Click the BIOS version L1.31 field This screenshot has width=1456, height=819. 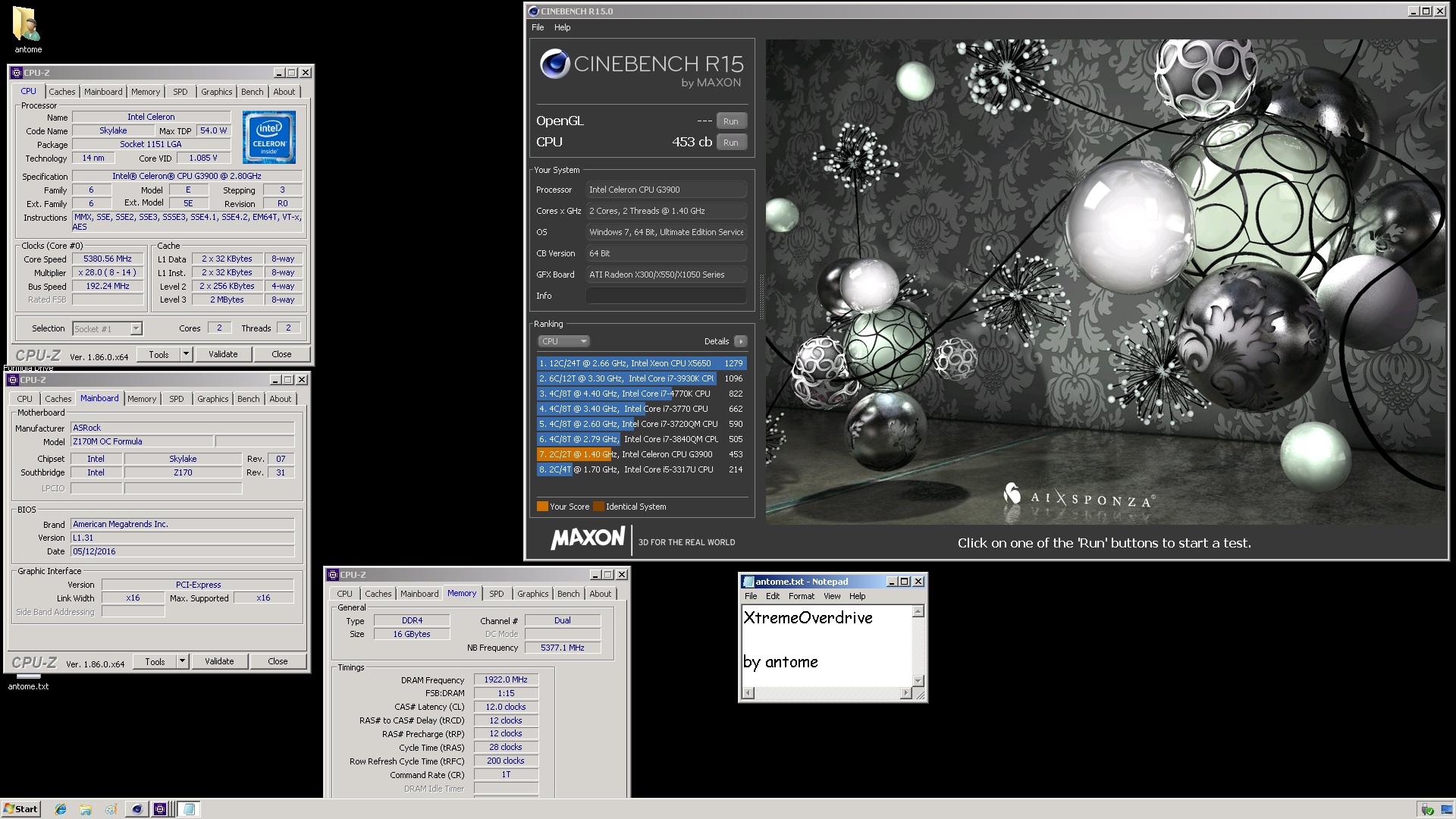[x=183, y=538]
